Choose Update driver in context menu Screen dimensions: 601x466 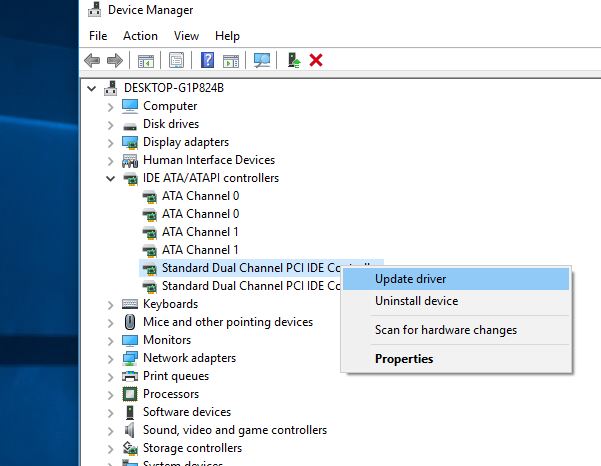[410, 279]
